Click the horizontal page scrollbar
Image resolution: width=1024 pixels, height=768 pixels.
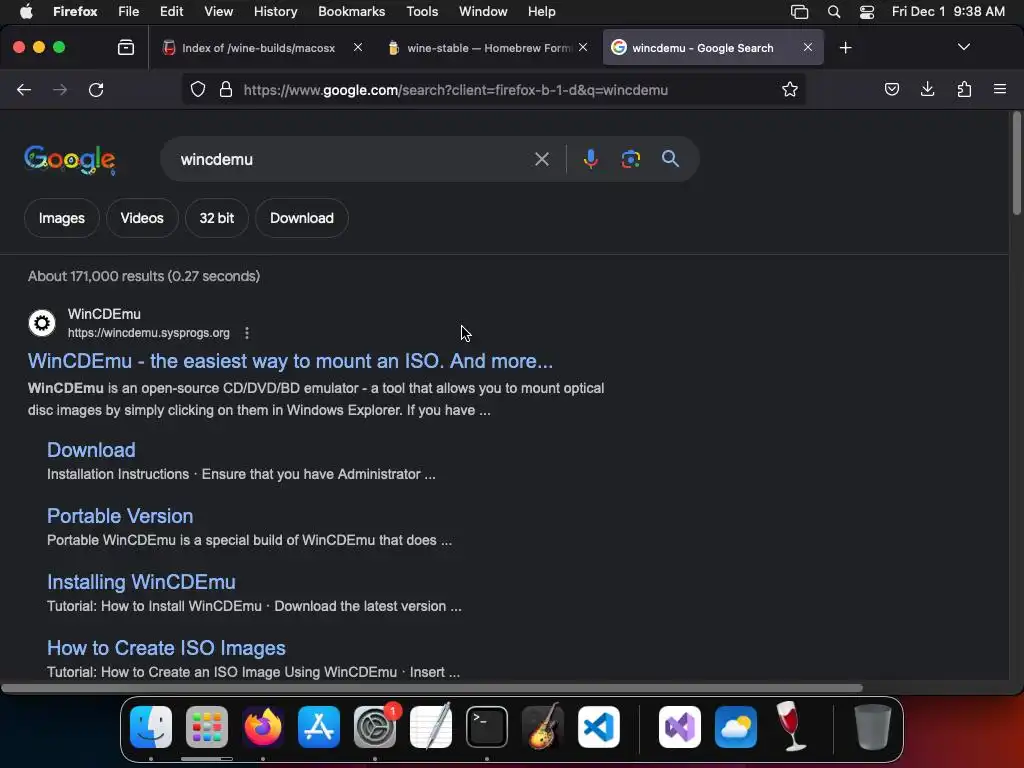pos(432,688)
